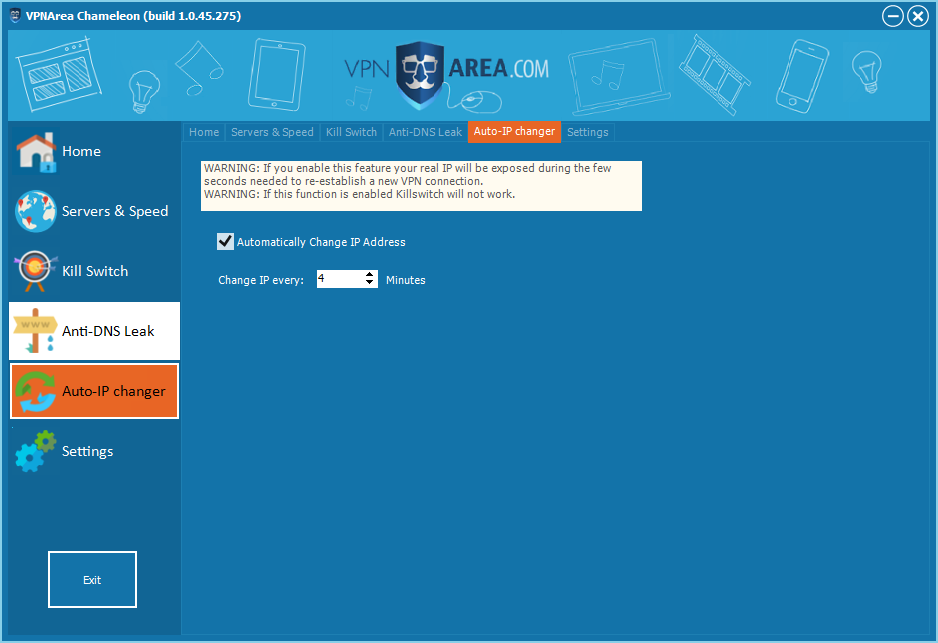The height and width of the screenshot is (643, 938).
Task: Click the Killswitch warning text box
Action: (421, 185)
